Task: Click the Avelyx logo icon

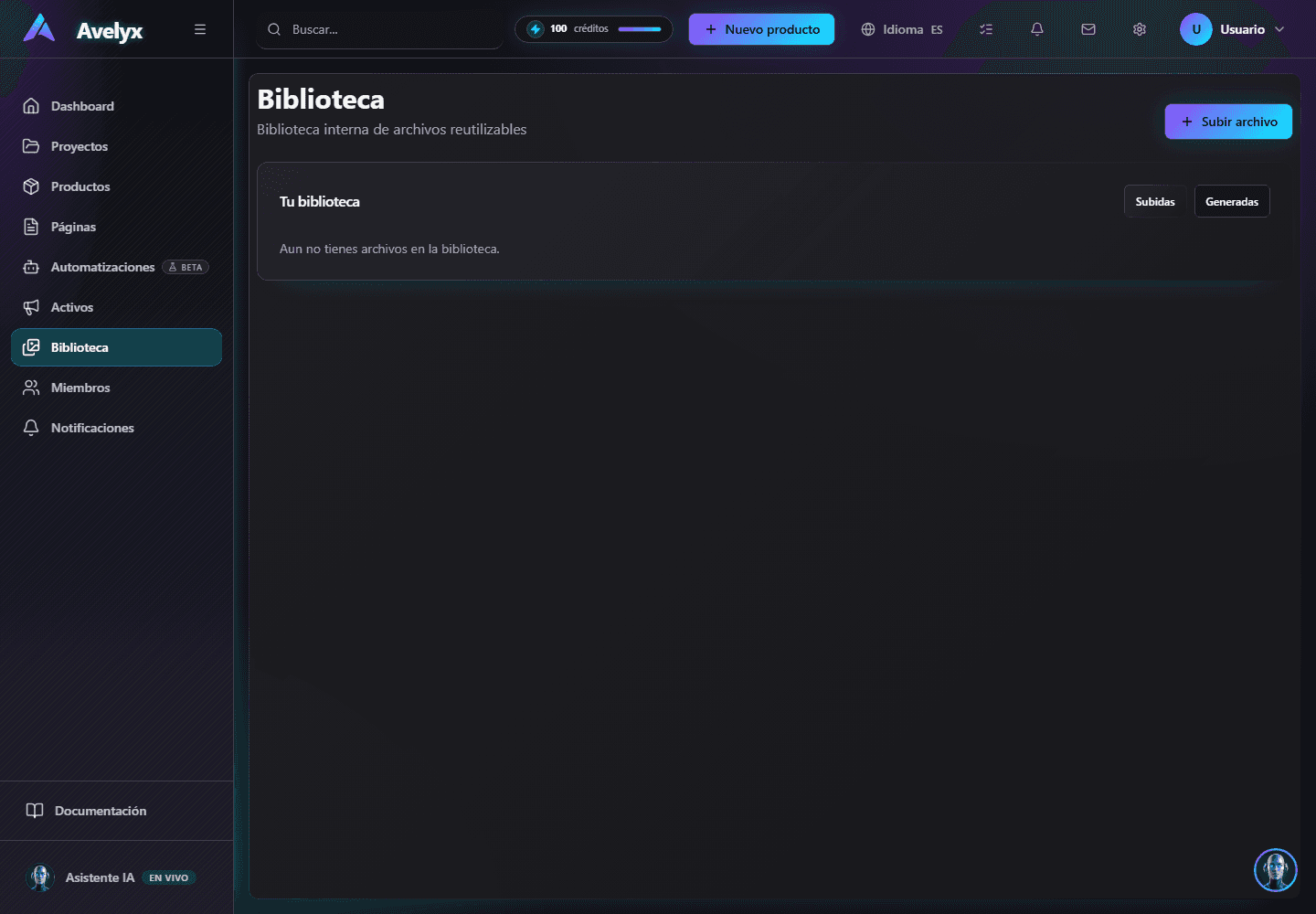Action: point(38,28)
